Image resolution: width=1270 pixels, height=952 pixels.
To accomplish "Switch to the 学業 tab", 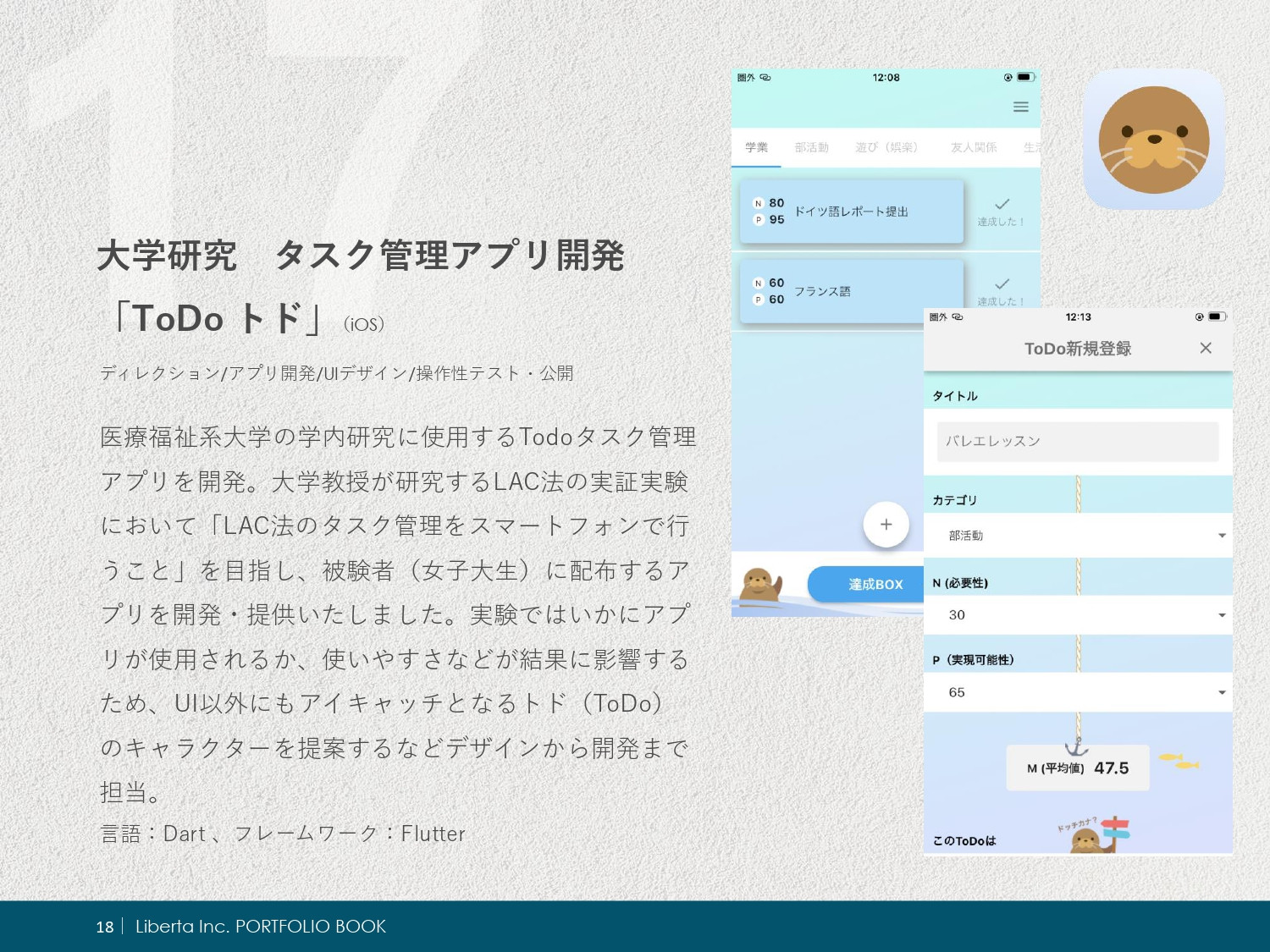I will coord(756,147).
